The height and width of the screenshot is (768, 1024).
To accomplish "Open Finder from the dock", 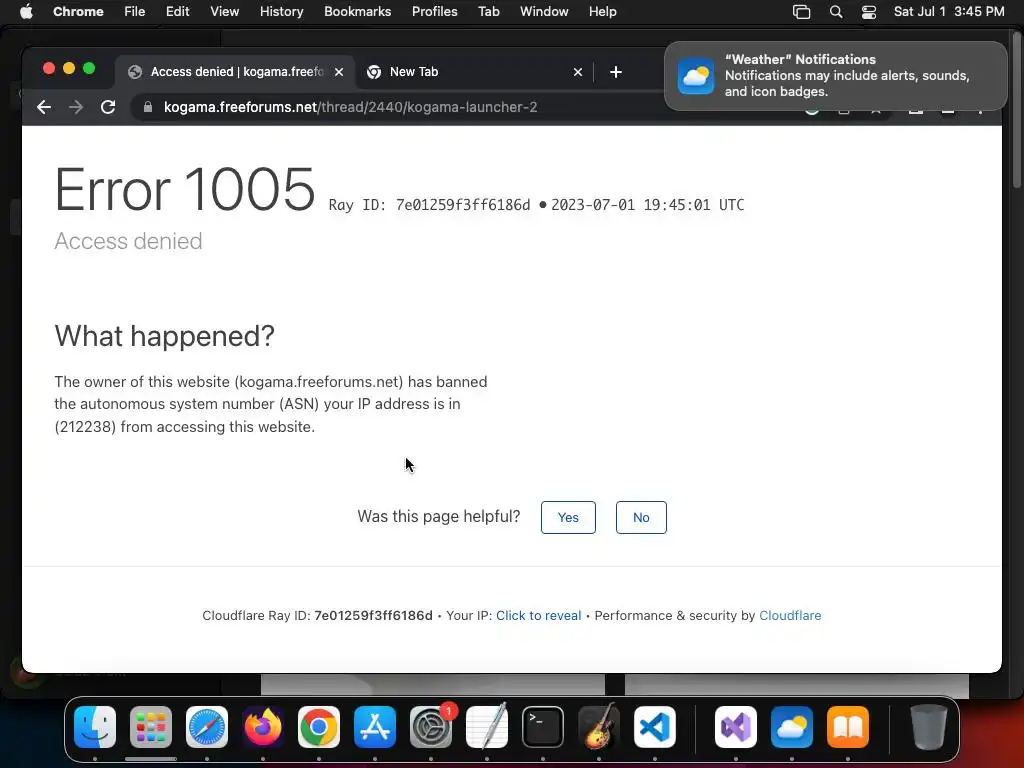I will (x=95, y=727).
